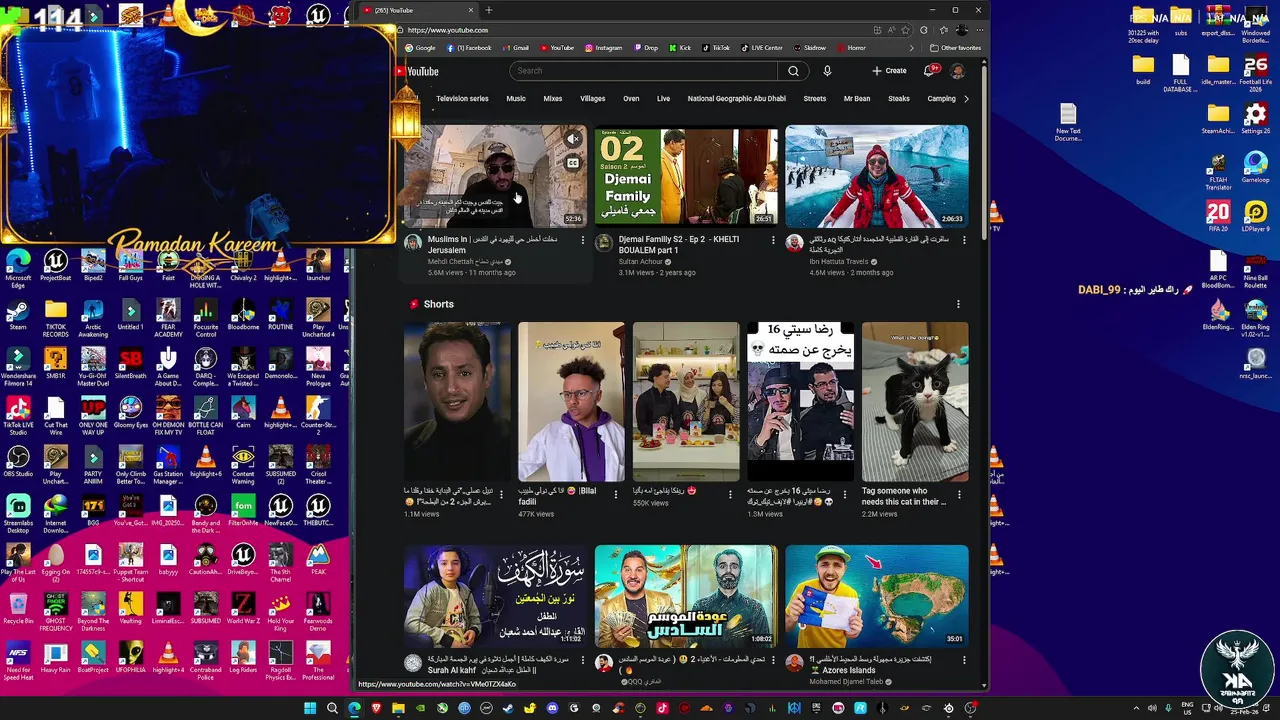
Task: Open TikTok LIVE Studio desktop shortcut
Action: point(18,415)
